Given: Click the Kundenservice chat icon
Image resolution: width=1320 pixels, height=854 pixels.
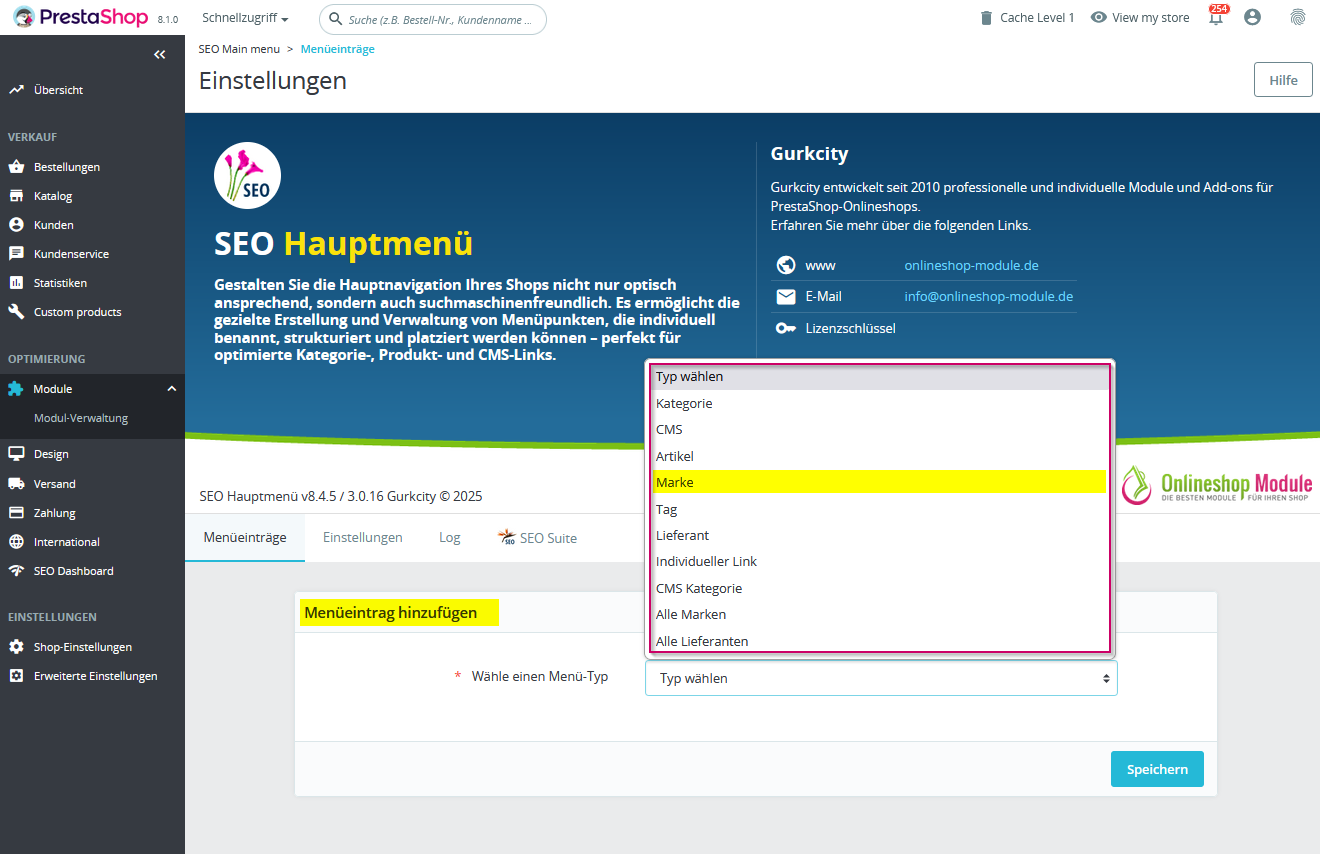Looking at the screenshot, I should point(16,254).
